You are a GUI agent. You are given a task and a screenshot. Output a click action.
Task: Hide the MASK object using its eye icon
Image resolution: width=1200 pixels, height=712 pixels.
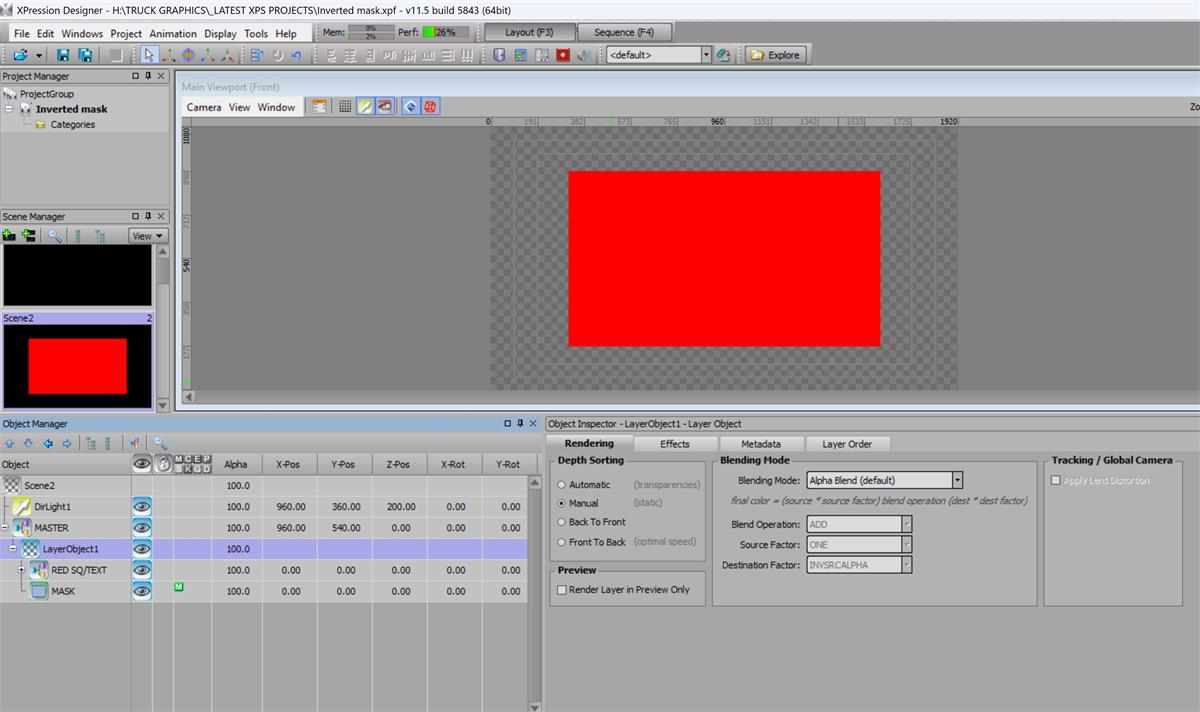142,591
